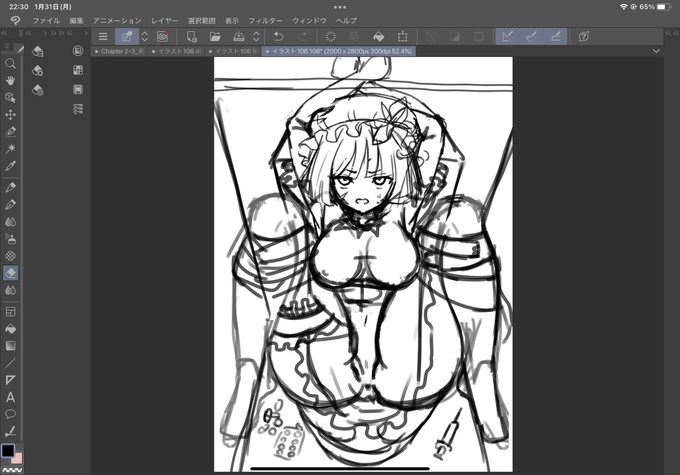Expand stepper arrows next to Save icon
Viewport: 680px width, 475px height.
point(256,36)
